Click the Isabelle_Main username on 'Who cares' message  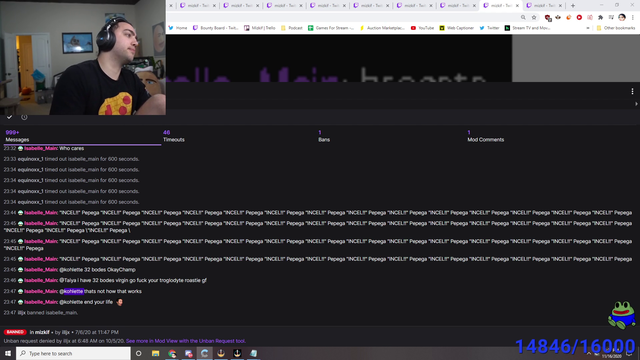click(x=40, y=148)
